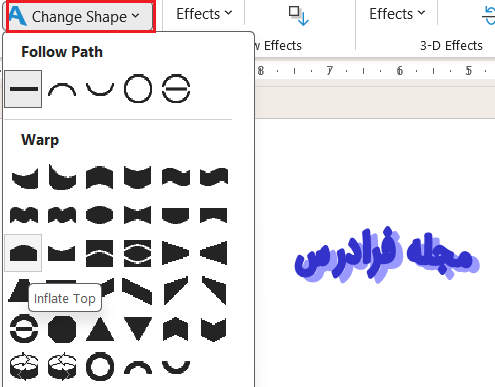Apply the Wave 1 warp shape

[x=176, y=177]
